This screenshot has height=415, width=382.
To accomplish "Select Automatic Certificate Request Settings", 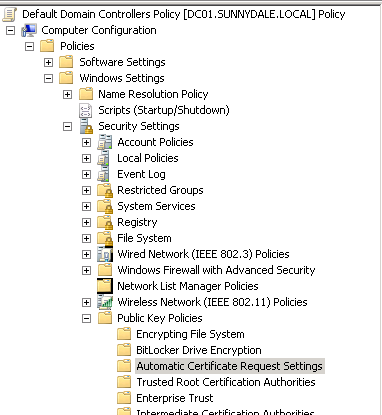I will (230, 366).
